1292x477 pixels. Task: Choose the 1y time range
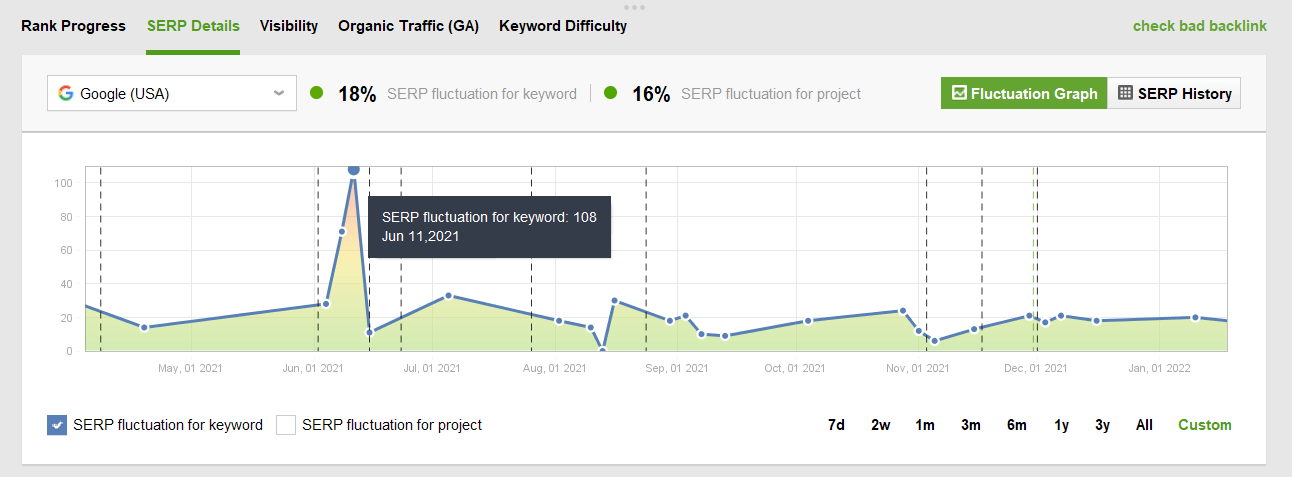pos(1062,425)
